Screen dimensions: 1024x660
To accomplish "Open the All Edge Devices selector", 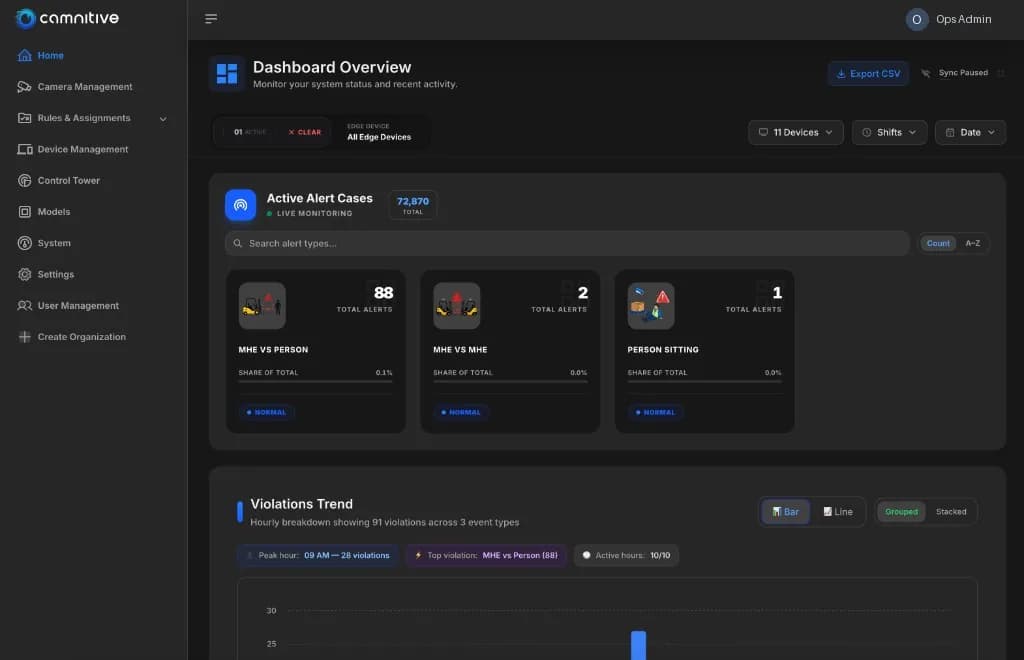I will coord(379,132).
